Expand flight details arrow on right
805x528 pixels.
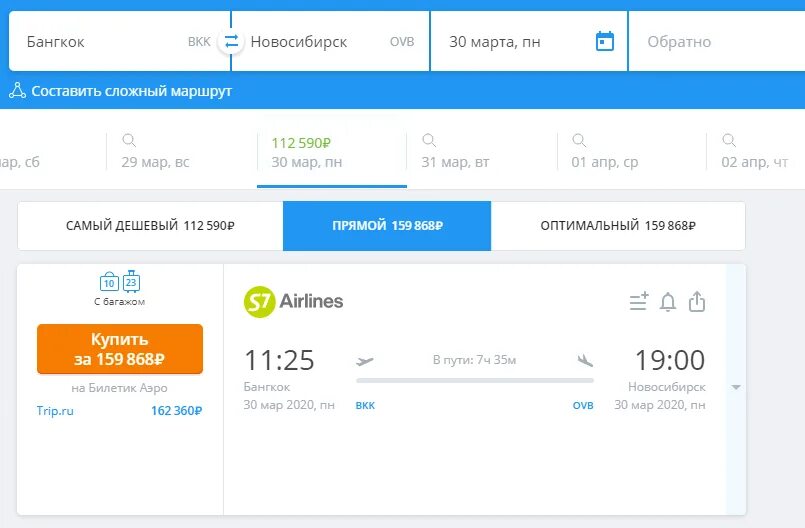pos(736,387)
